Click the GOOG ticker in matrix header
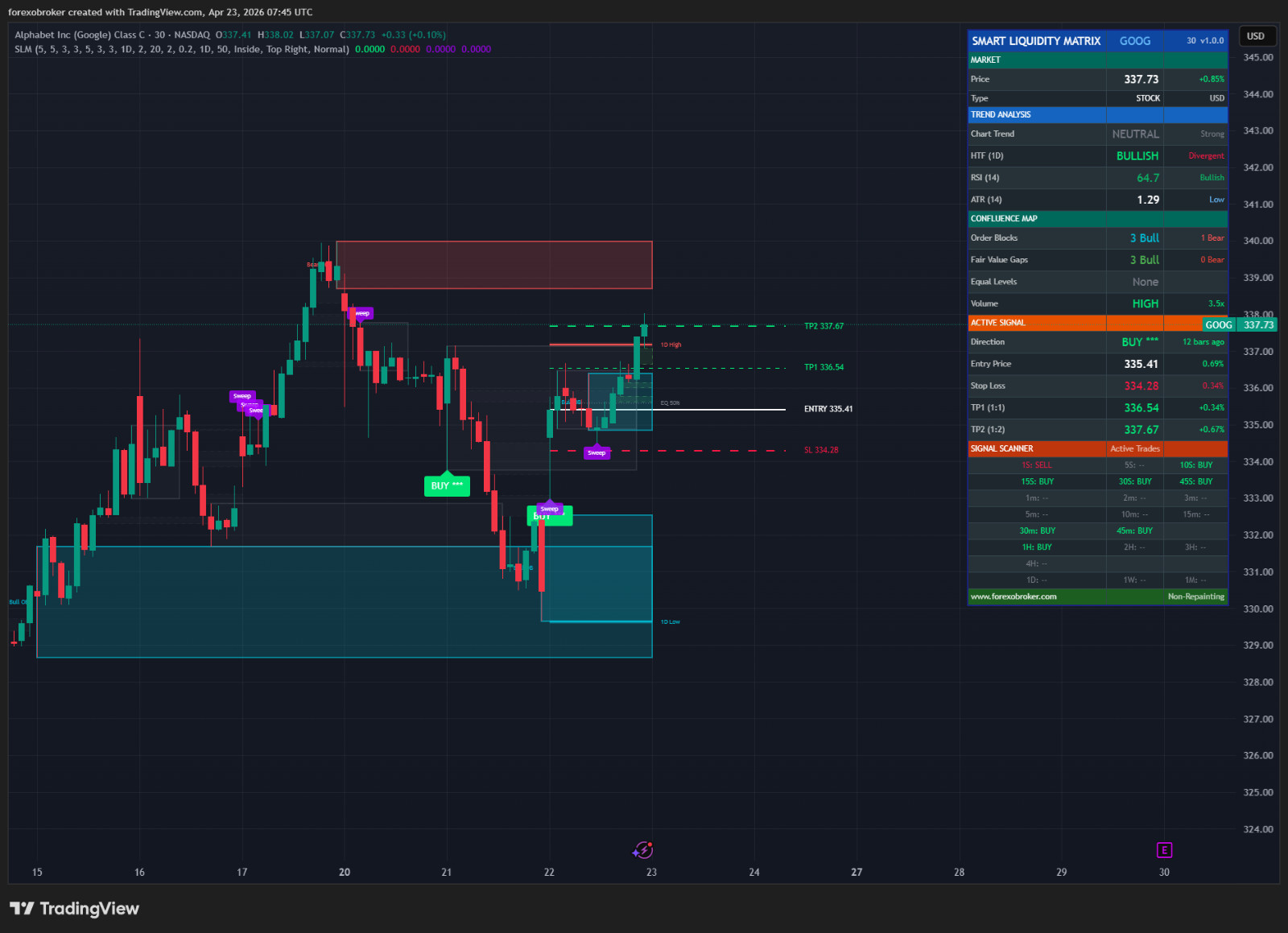 click(x=1135, y=41)
